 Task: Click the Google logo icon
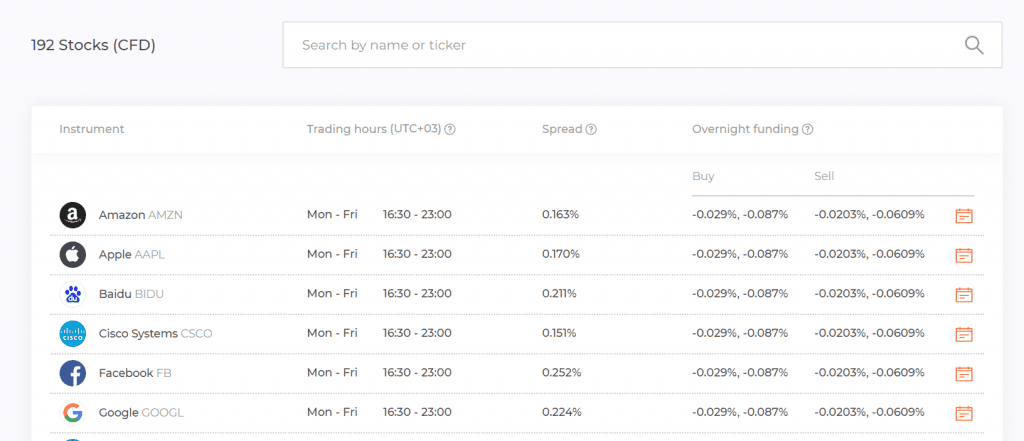(72, 413)
